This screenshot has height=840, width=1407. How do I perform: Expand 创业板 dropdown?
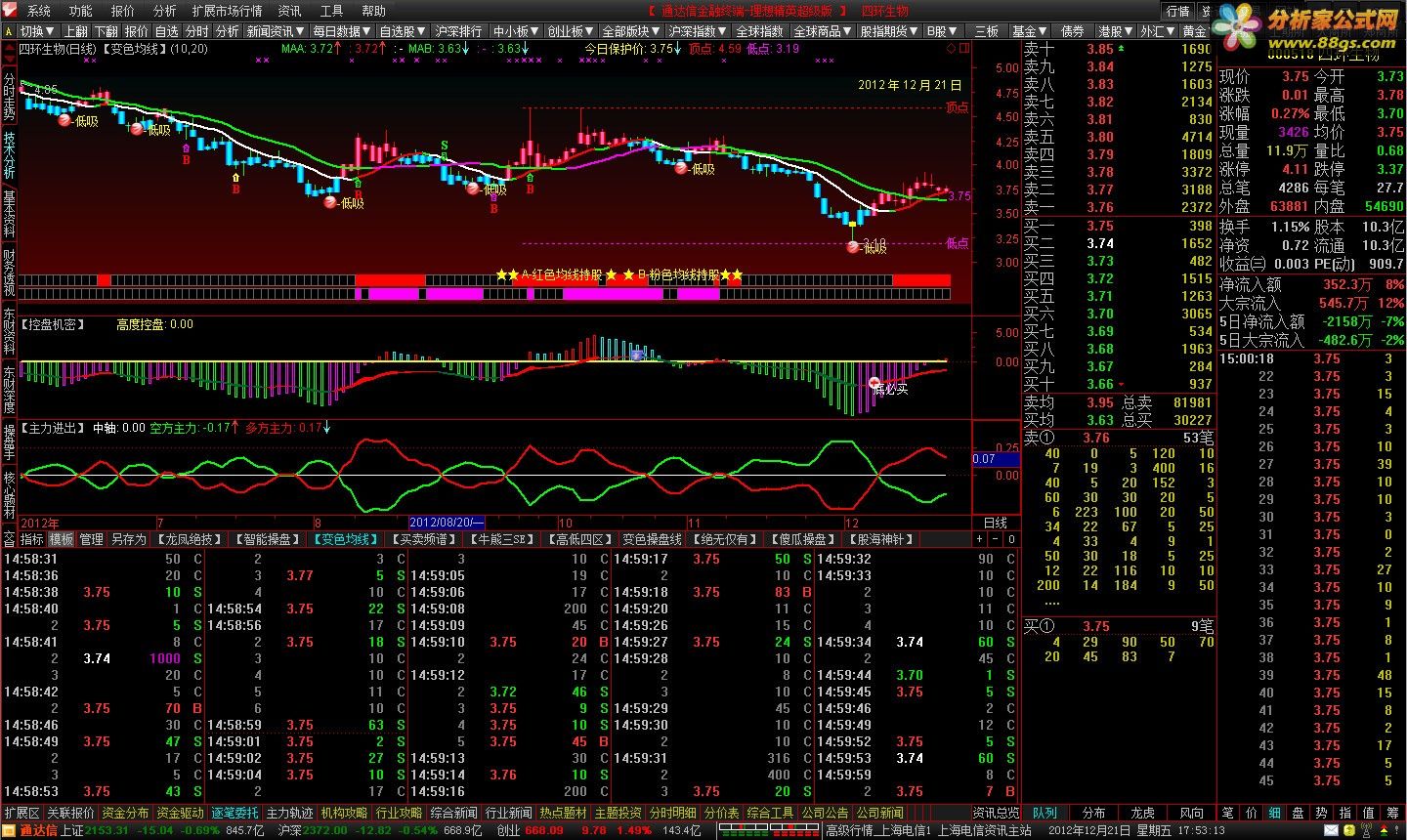(570, 31)
